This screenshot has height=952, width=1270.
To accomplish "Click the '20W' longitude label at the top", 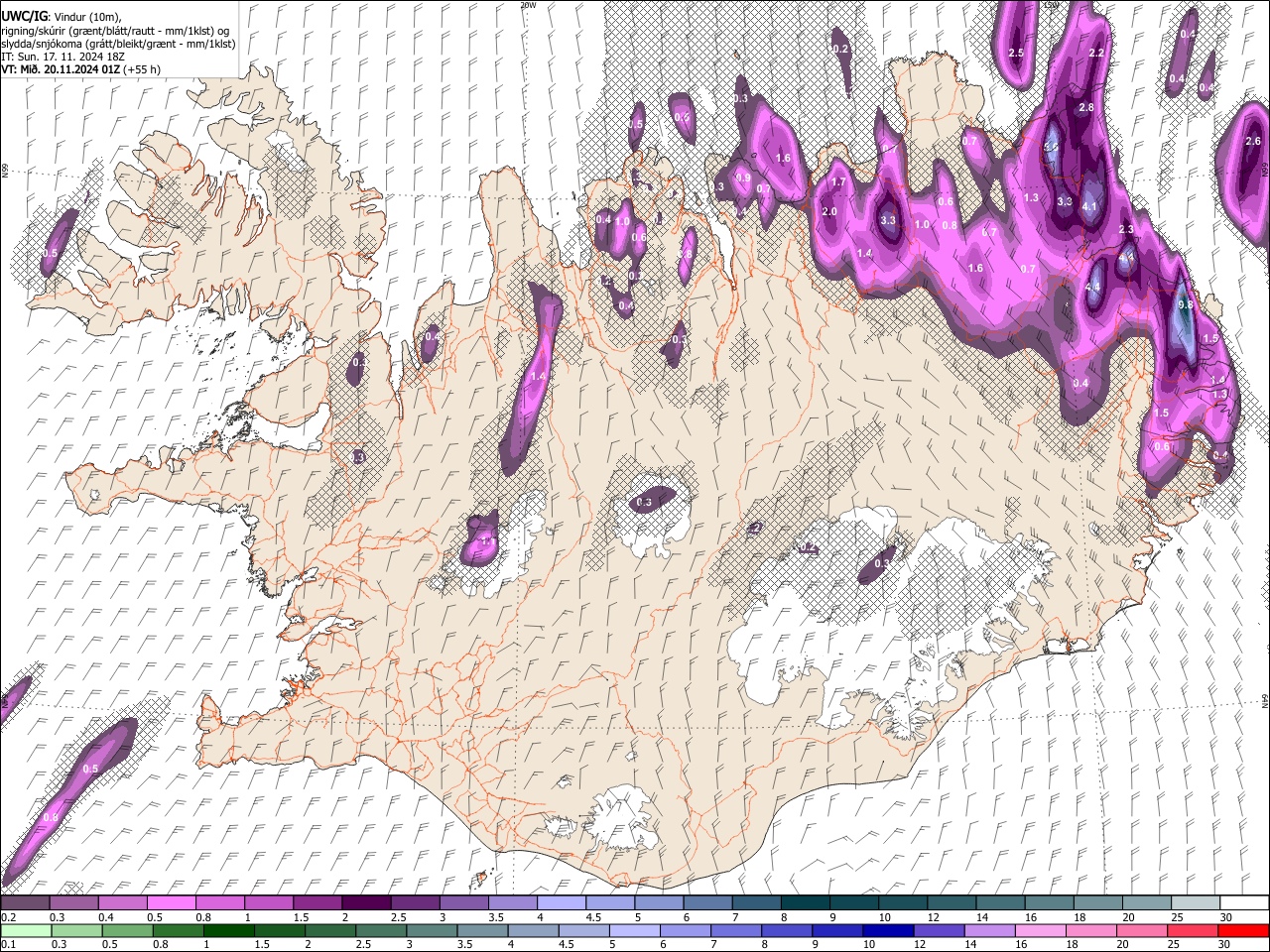I will pyautogui.click(x=528, y=5).
